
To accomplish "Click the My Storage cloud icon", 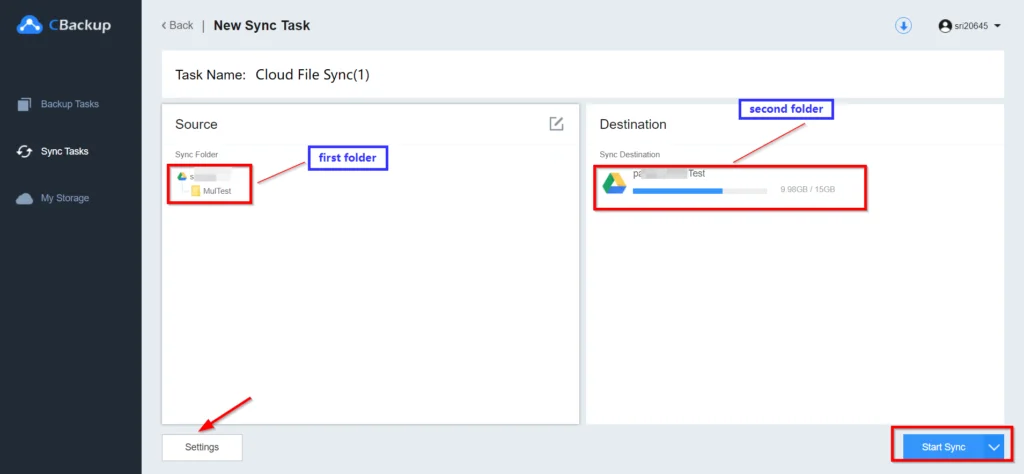I will coord(24,198).
